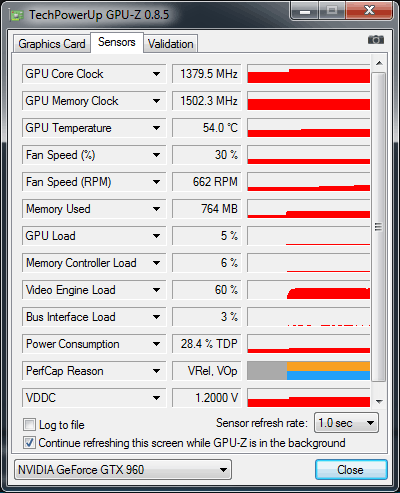Switch to the Graphics Card tab
Screen dimensions: 400x493
click(x=52, y=44)
